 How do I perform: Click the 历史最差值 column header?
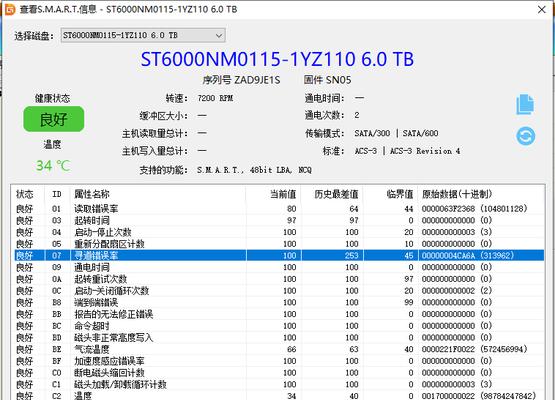(336, 194)
